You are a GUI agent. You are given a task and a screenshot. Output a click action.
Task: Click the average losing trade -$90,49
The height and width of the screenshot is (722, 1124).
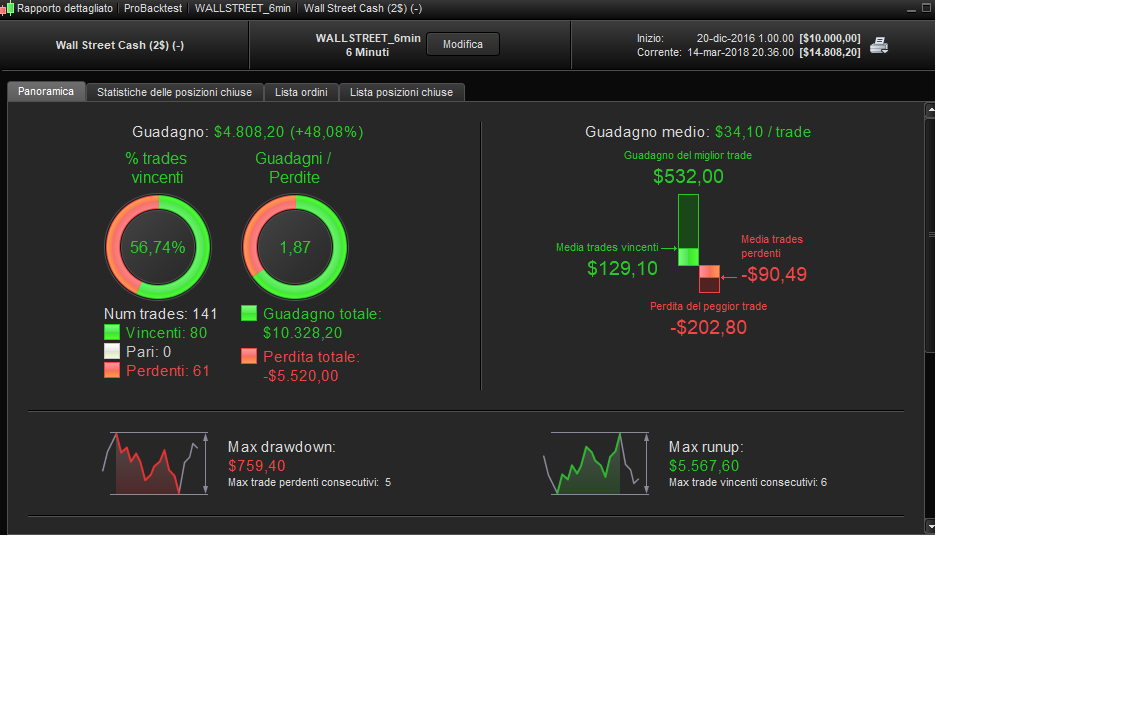pyautogui.click(x=773, y=274)
